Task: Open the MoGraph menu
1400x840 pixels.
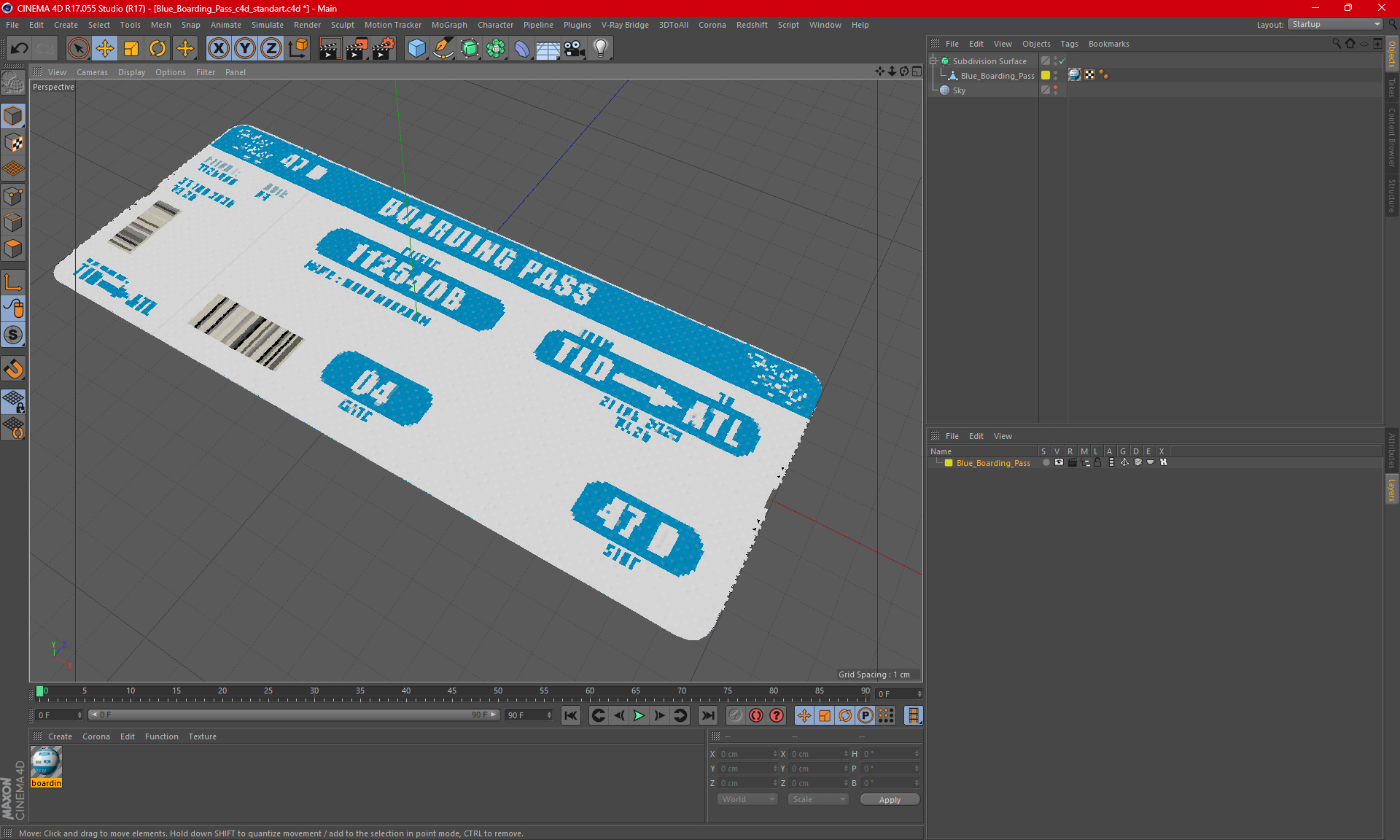Action: (448, 25)
